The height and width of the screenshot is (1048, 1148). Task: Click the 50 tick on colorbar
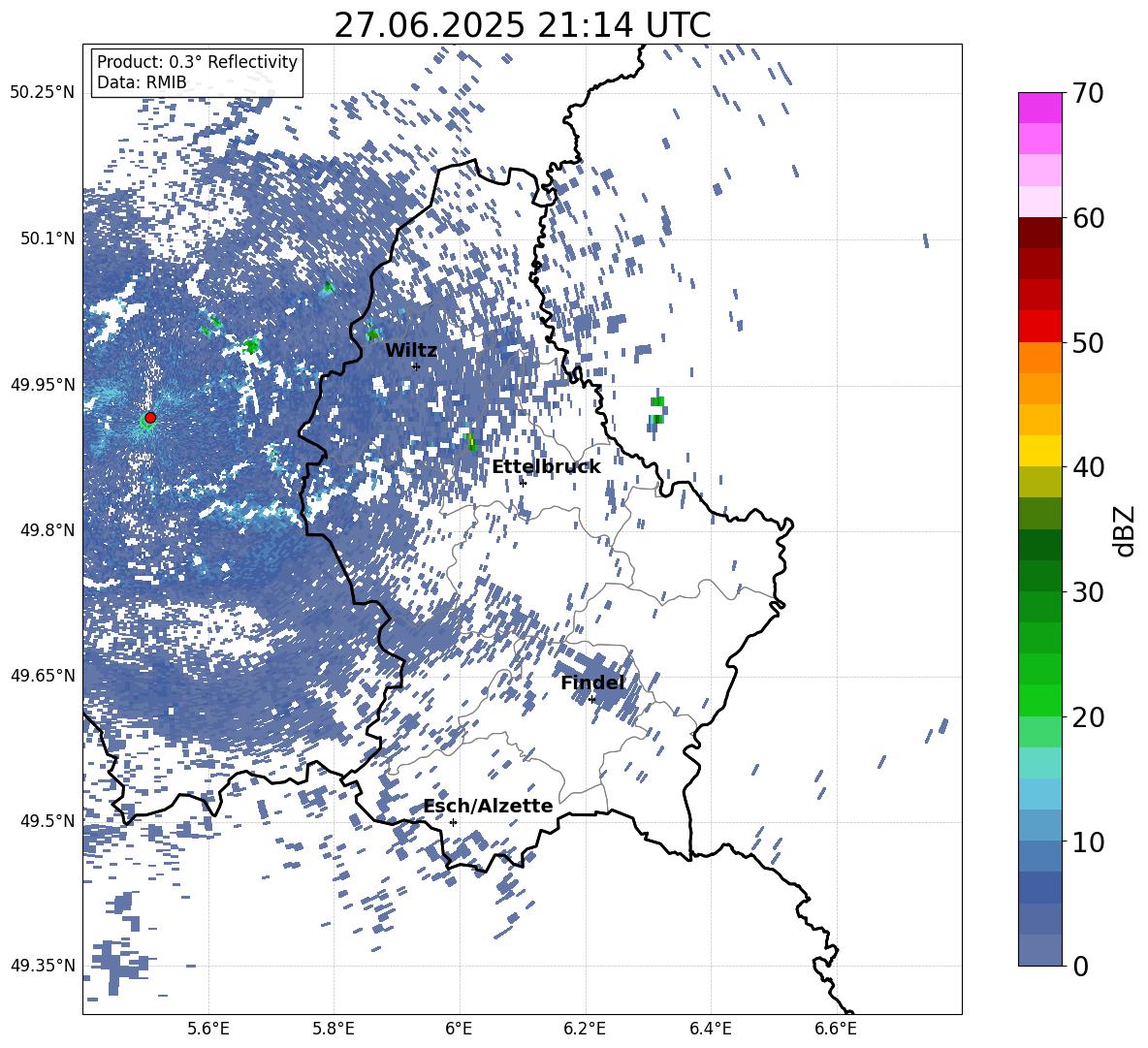[x=1088, y=342]
